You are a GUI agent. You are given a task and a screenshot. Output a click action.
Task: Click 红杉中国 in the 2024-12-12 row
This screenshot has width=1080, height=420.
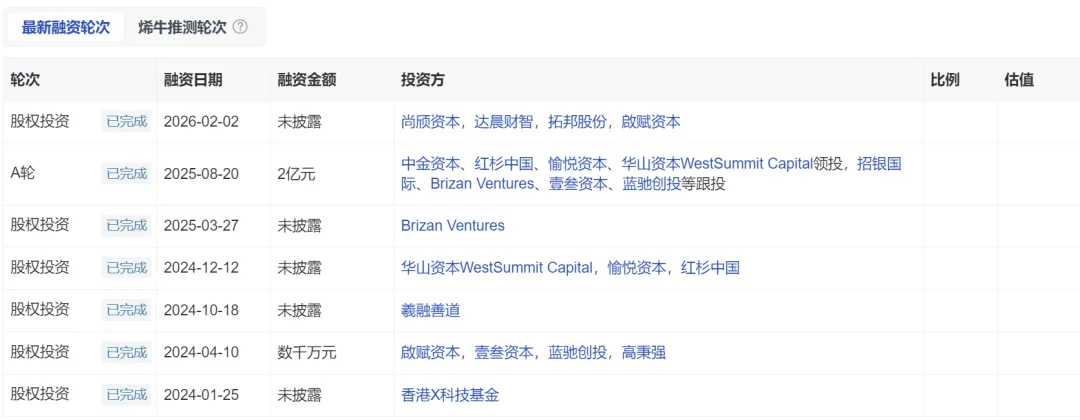(711, 268)
